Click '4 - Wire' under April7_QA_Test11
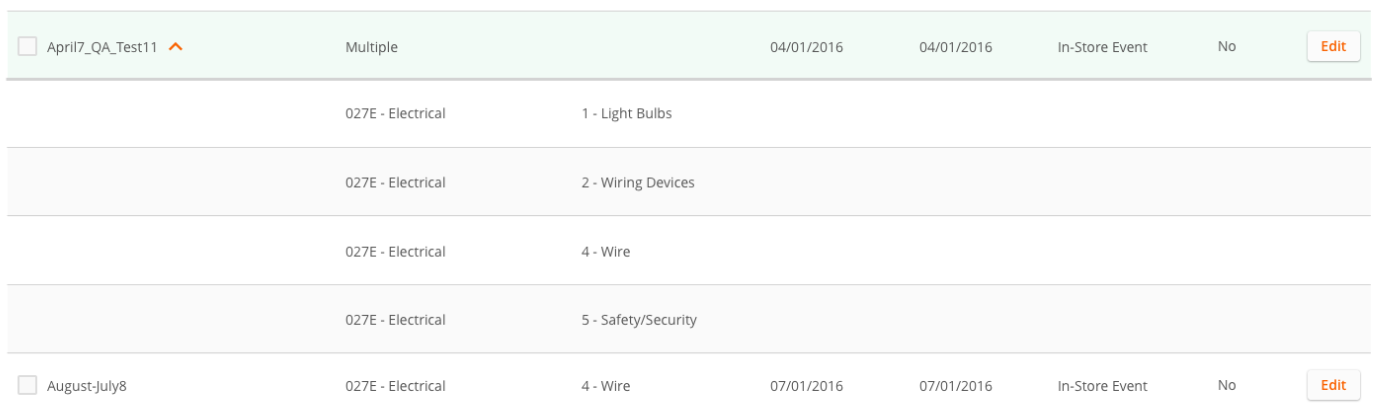This screenshot has height=413, width=1382. click(606, 252)
